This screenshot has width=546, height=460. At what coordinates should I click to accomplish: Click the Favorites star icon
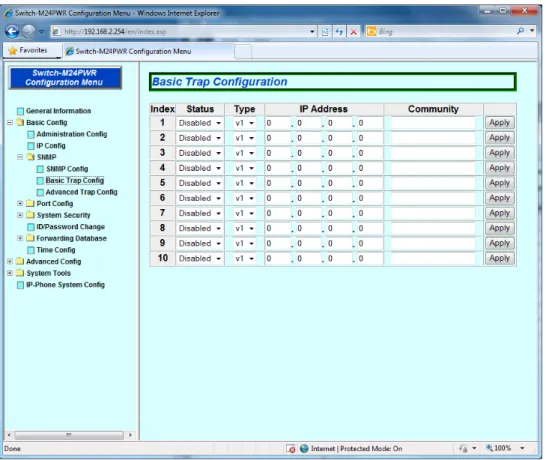click(x=13, y=50)
